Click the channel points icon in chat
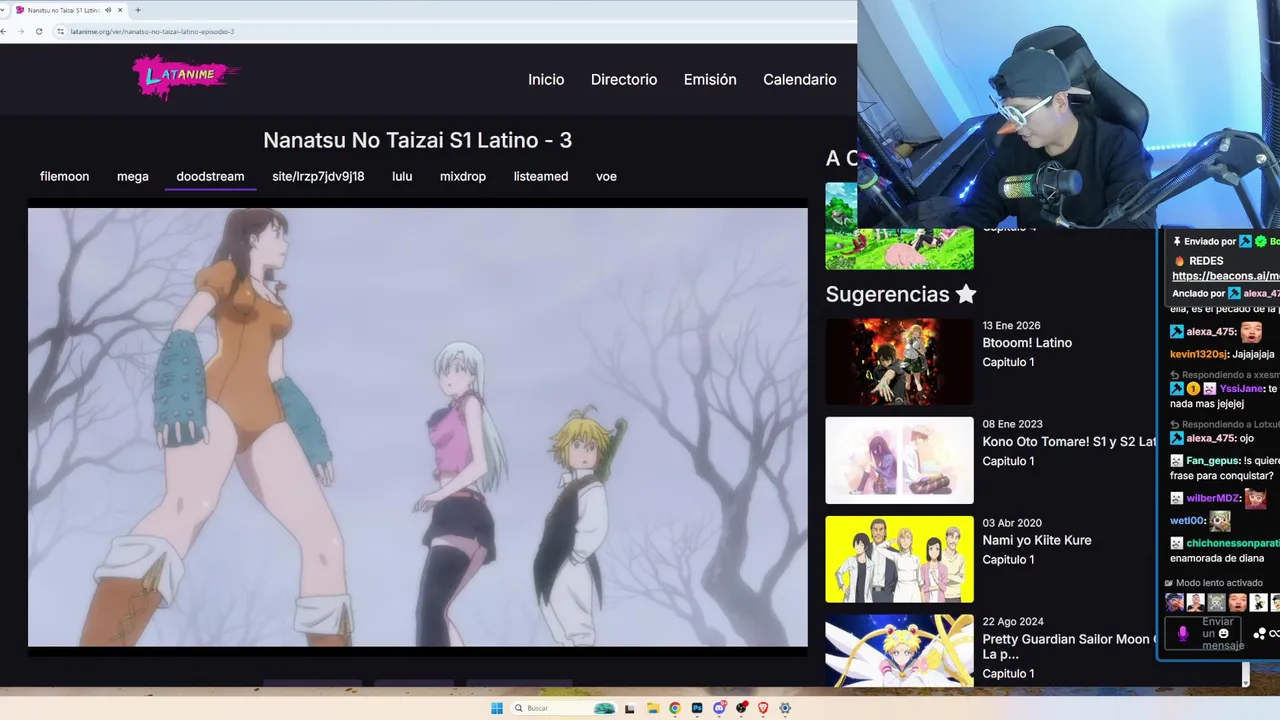Viewport: 1280px width, 720px height. (x=1260, y=634)
